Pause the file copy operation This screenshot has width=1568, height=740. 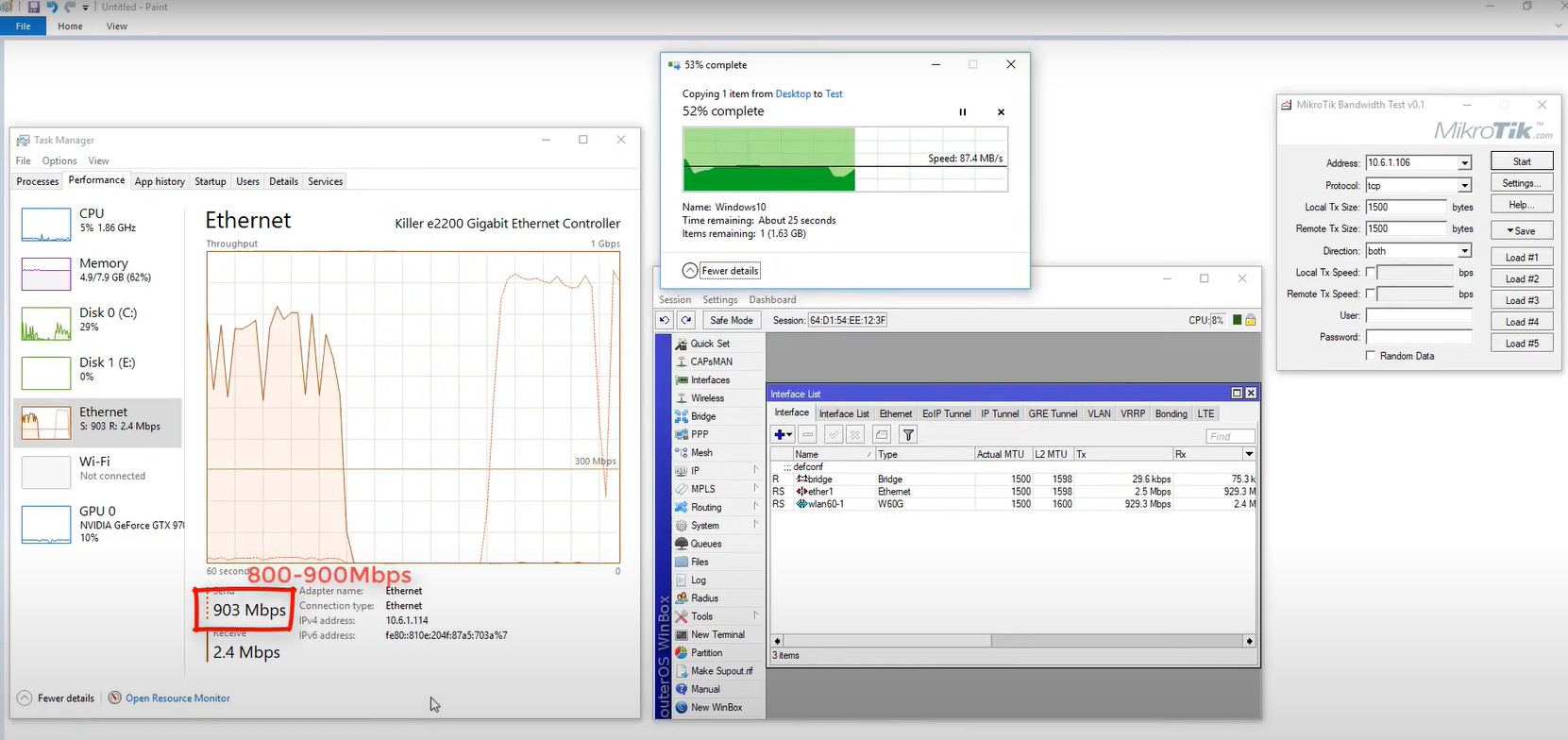click(963, 112)
